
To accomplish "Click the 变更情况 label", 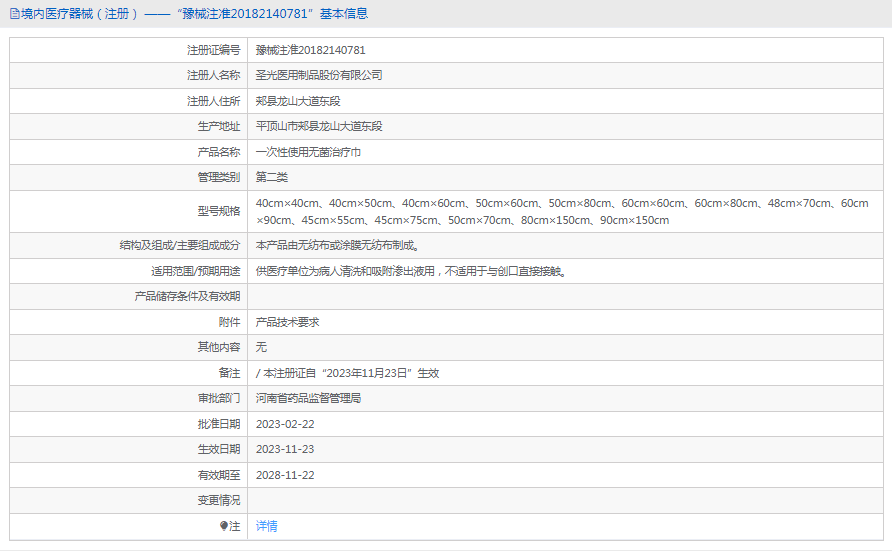I will (x=218, y=500).
